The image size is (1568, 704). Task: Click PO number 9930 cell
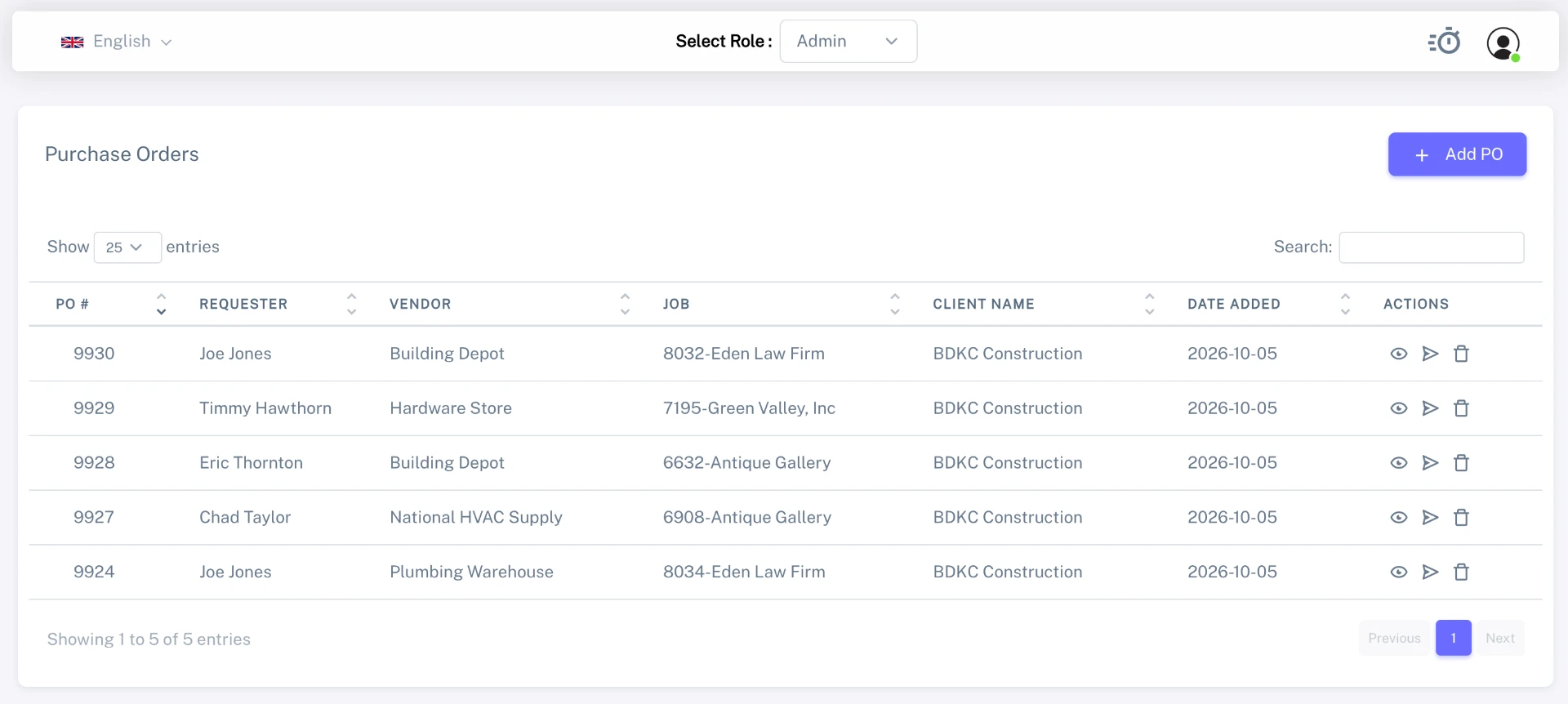pos(94,354)
